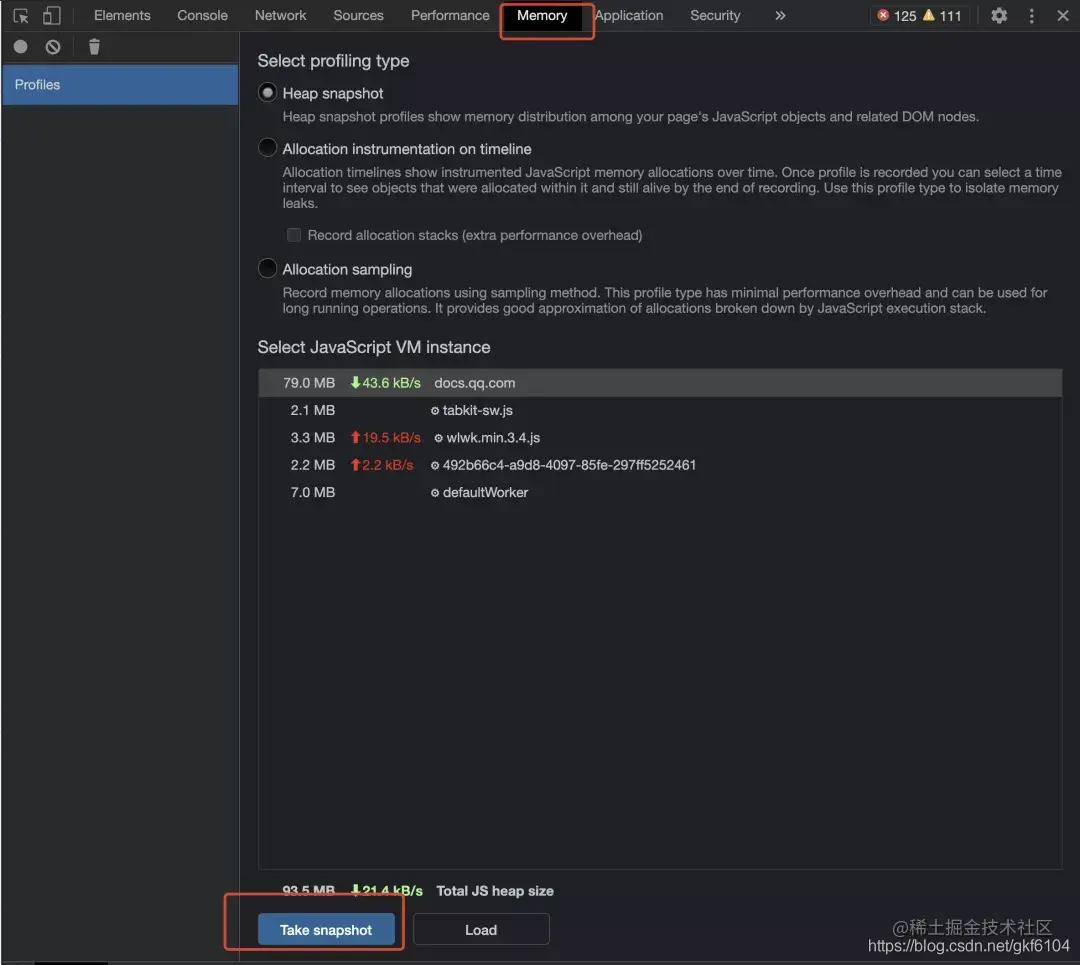Open the Security tab
Viewport: 1080px width, 965px height.
click(x=715, y=15)
